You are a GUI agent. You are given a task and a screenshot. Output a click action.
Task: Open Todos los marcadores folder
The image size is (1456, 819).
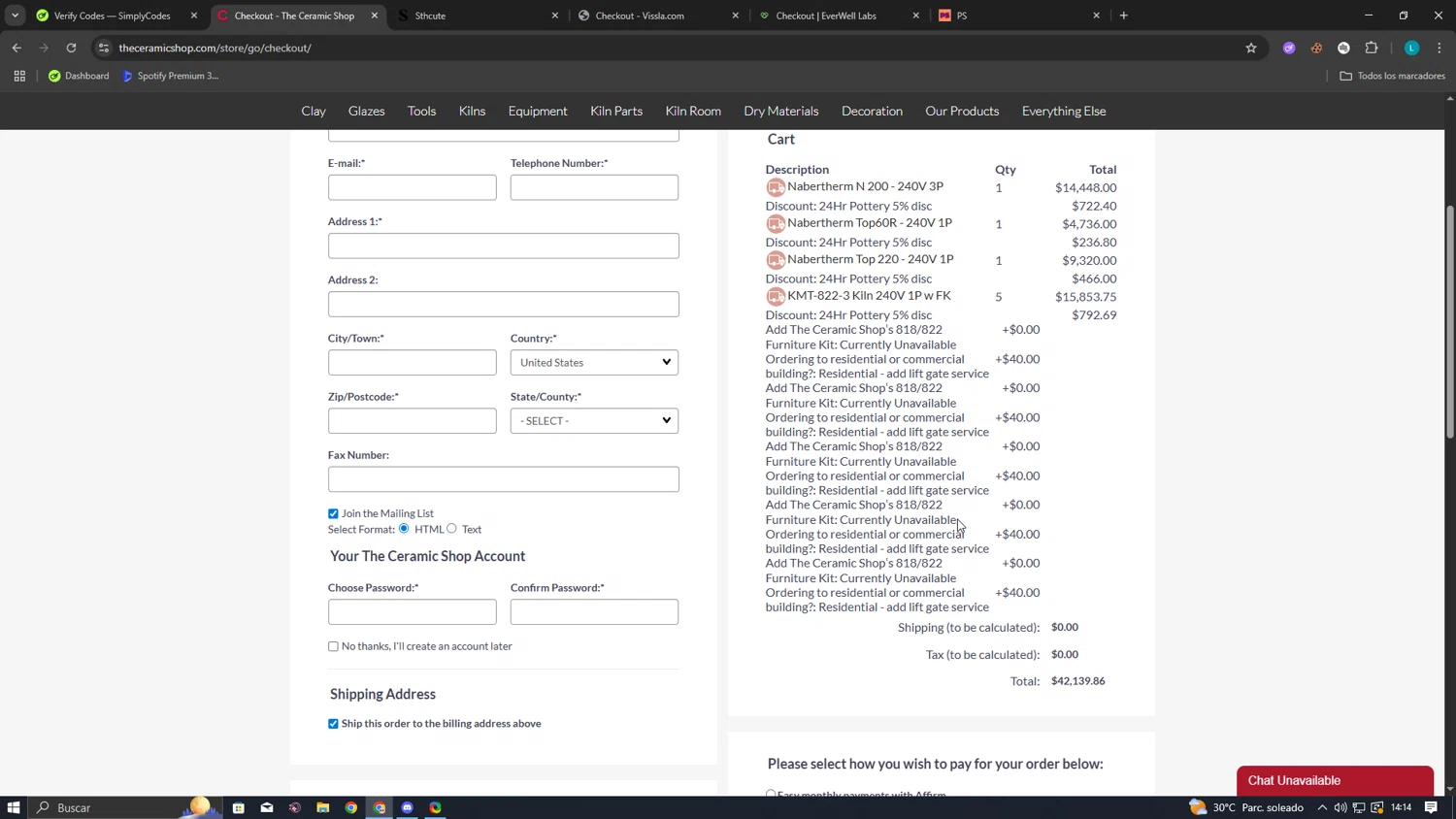(1392, 76)
